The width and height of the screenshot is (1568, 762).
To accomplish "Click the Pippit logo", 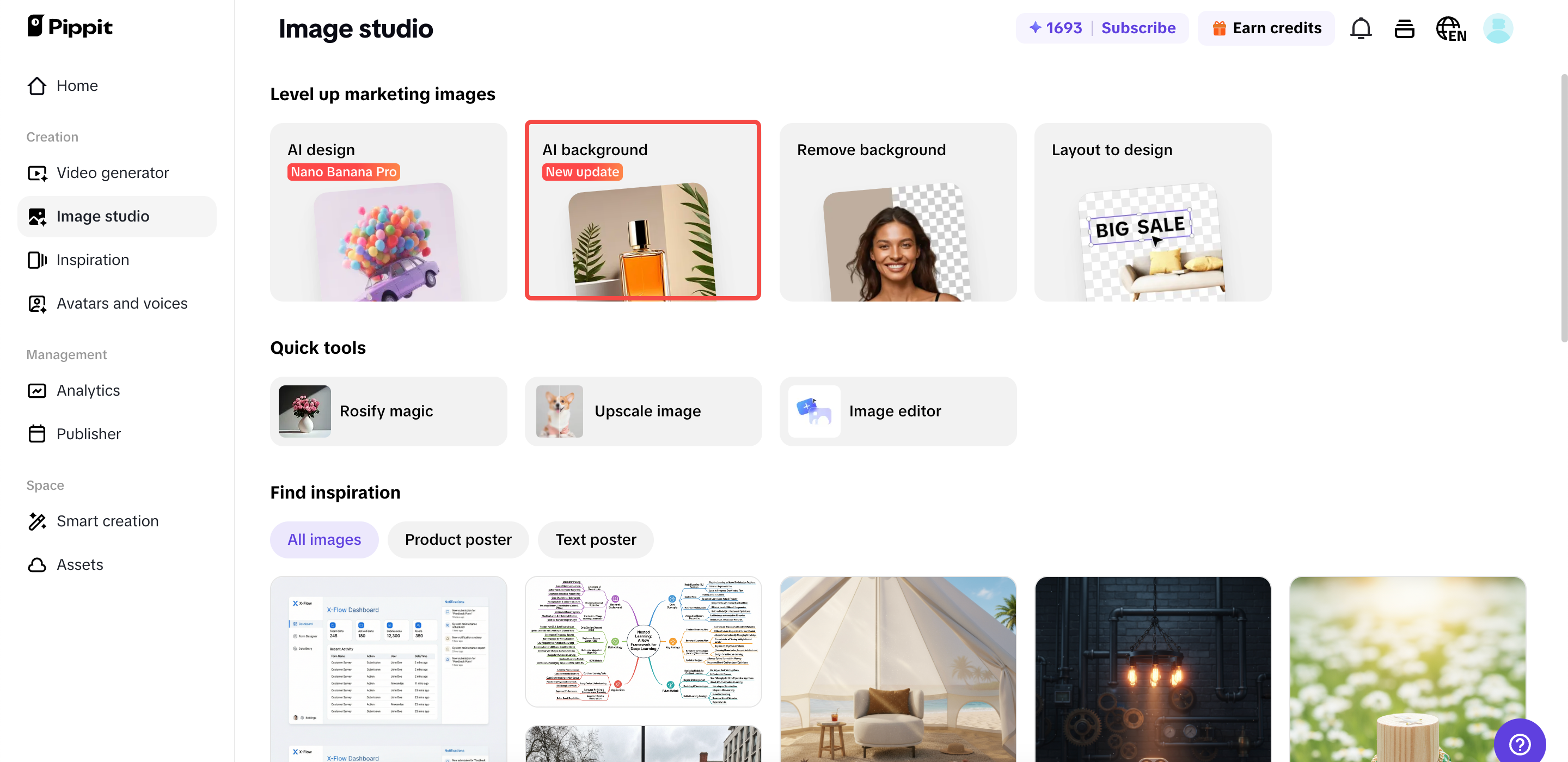I will [70, 26].
